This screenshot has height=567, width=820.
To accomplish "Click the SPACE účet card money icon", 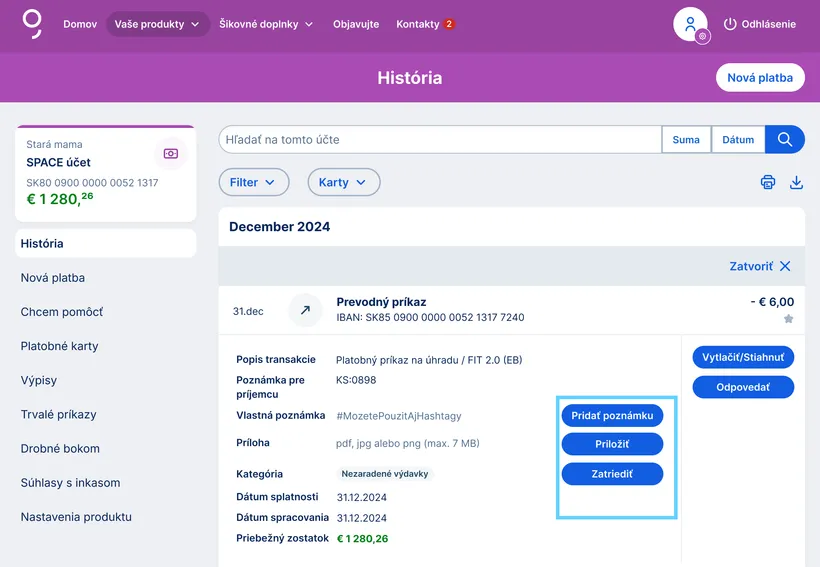I will [171, 153].
